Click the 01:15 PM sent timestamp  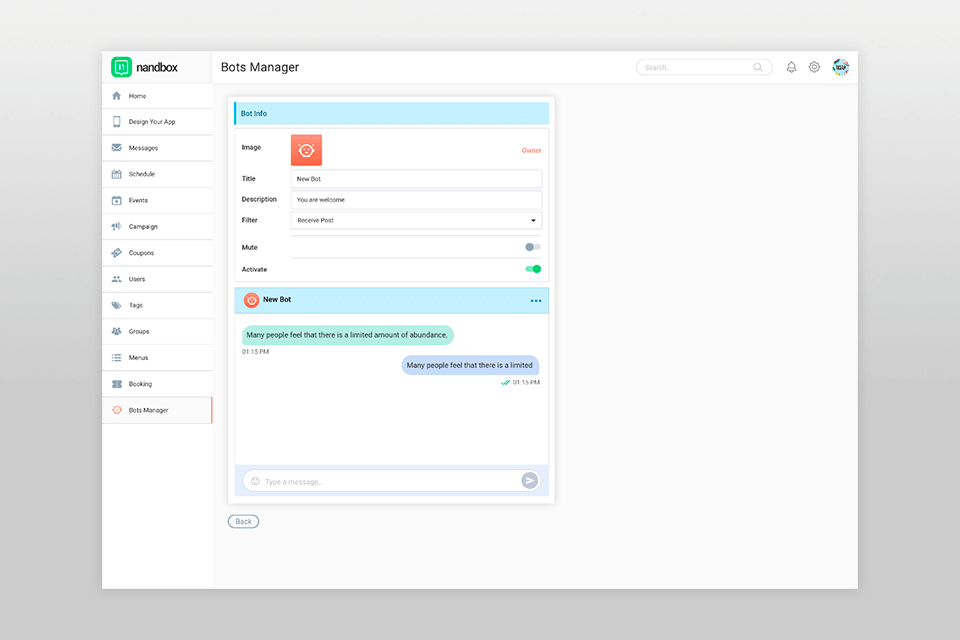coord(526,382)
